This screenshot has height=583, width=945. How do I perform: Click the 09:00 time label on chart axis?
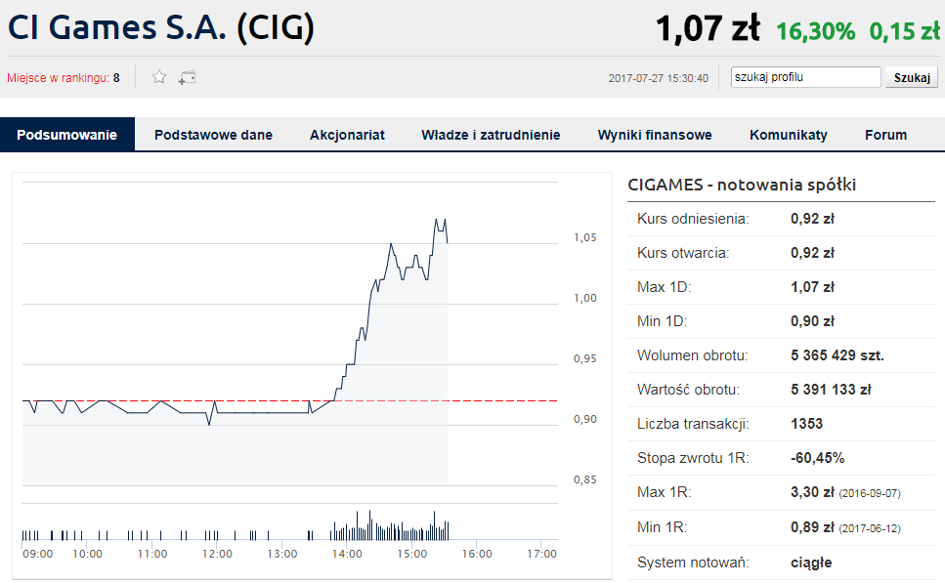pos(37,554)
